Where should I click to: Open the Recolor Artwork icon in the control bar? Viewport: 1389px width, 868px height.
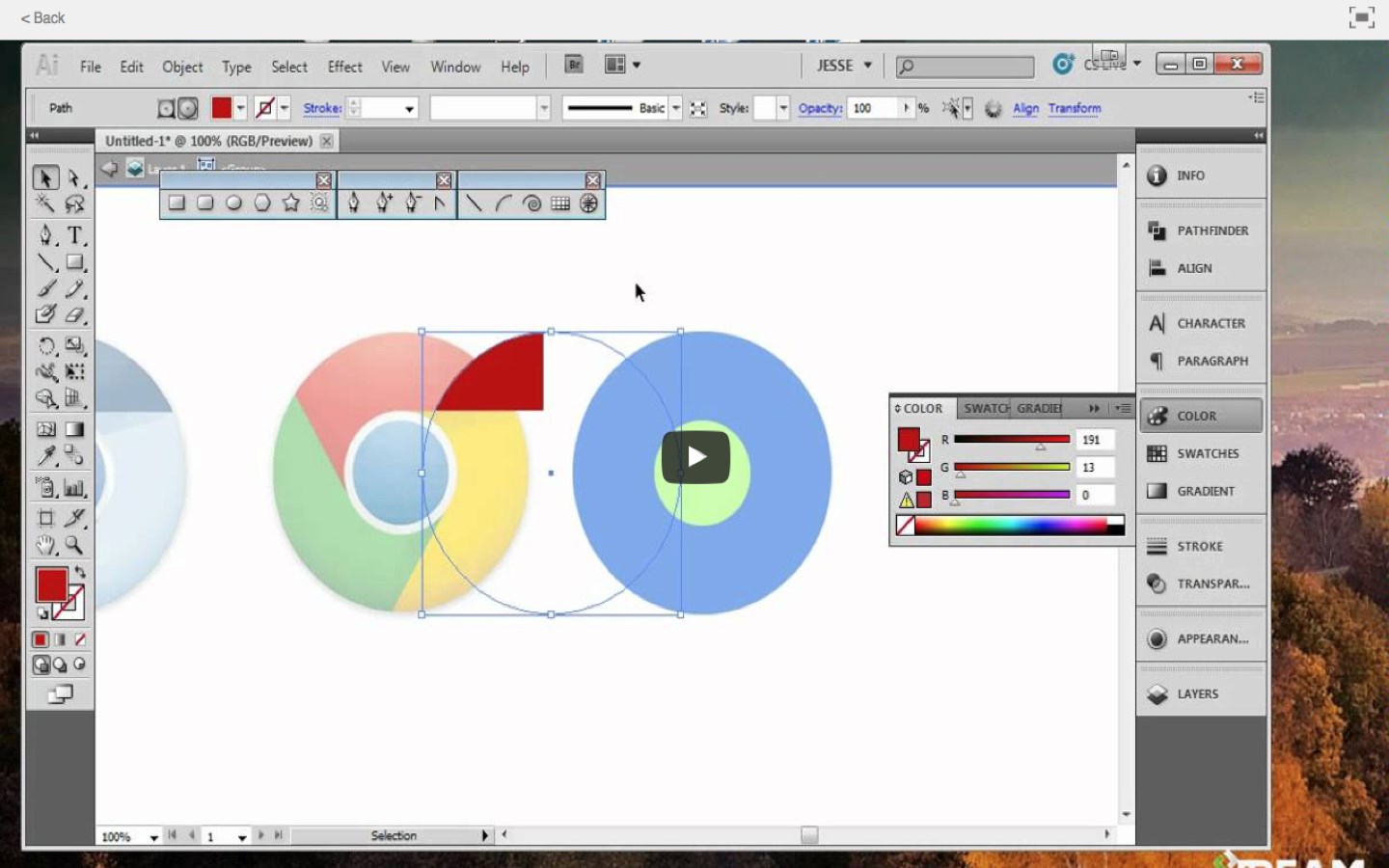pyautogui.click(x=994, y=109)
